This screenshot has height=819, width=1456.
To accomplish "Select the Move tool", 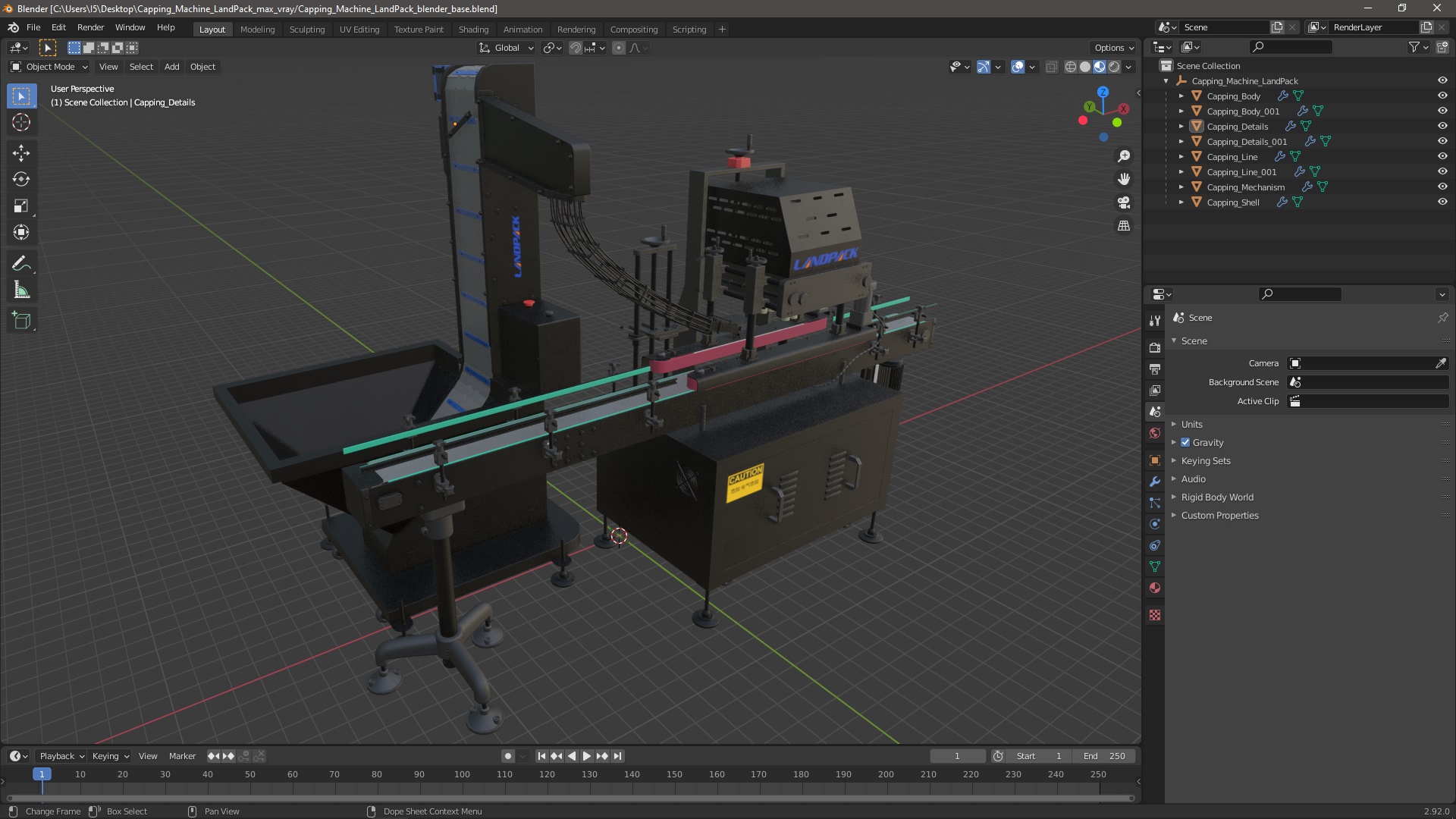I will pos(21,153).
